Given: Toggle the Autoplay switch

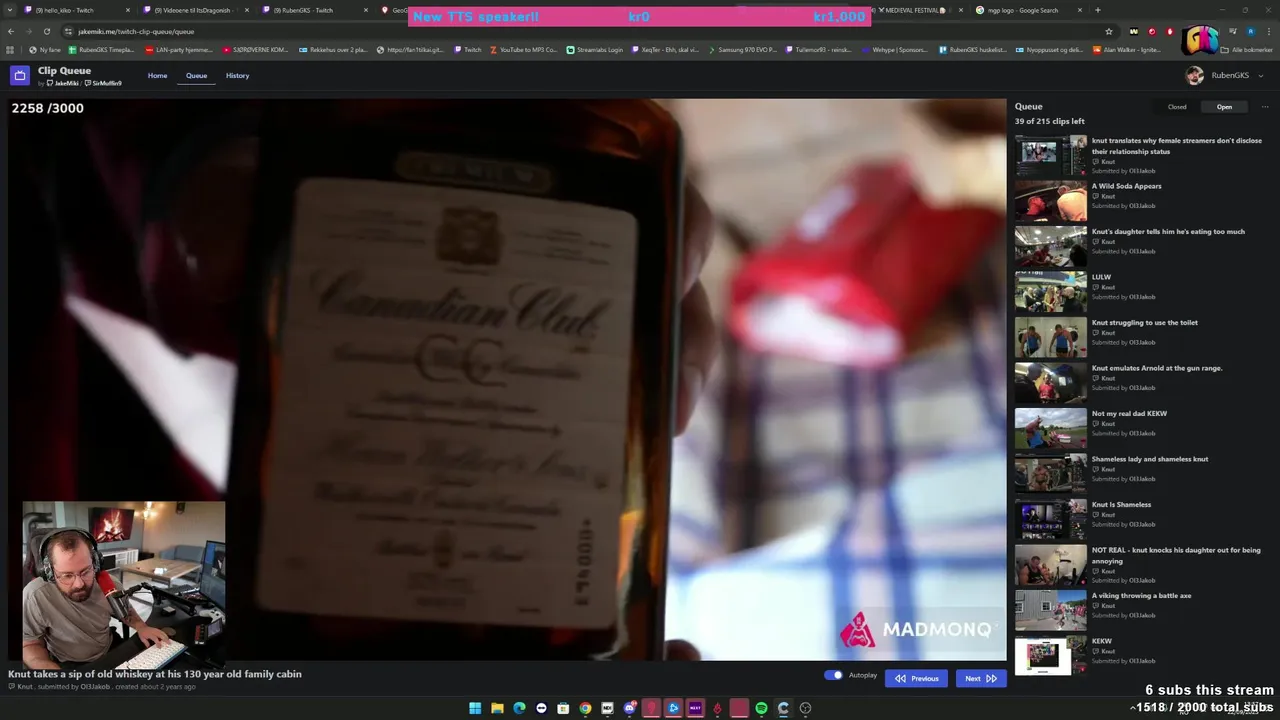Looking at the screenshot, I should click(833, 675).
